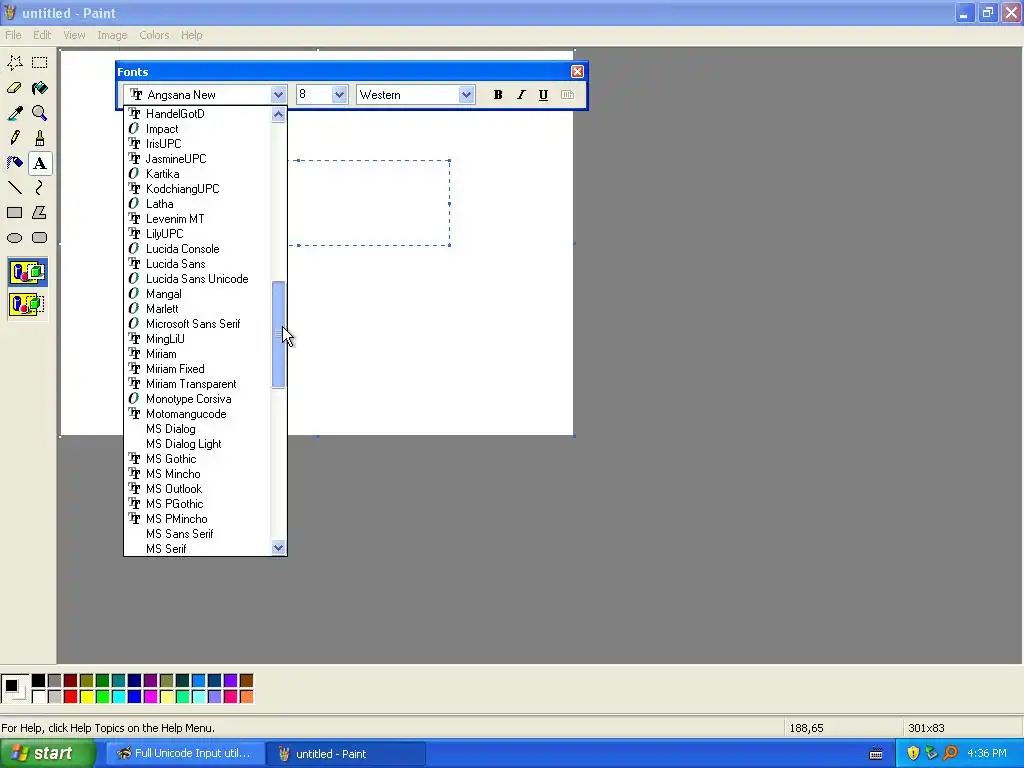Choose Microsoft Sans Serif font
Viewport: 1024px width, 768px height.
(x=197, y=324)
